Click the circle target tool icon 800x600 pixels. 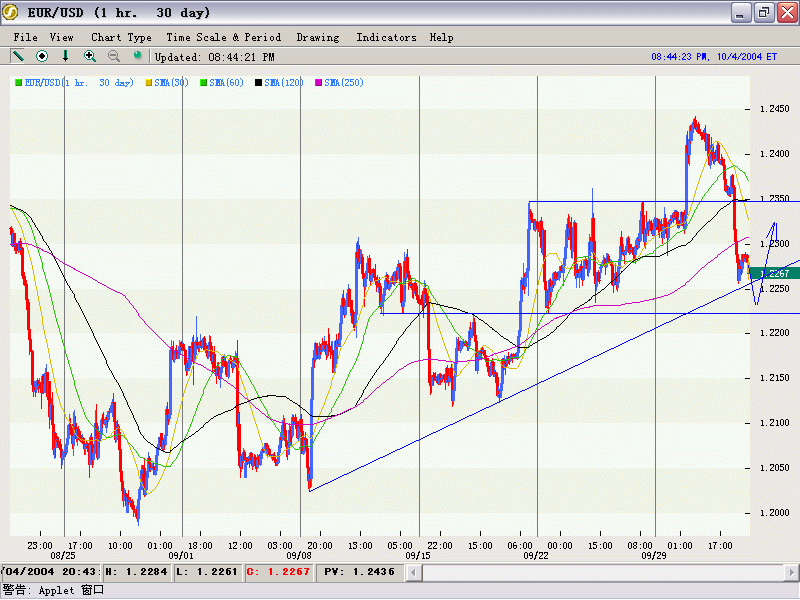tap(42, 56)
